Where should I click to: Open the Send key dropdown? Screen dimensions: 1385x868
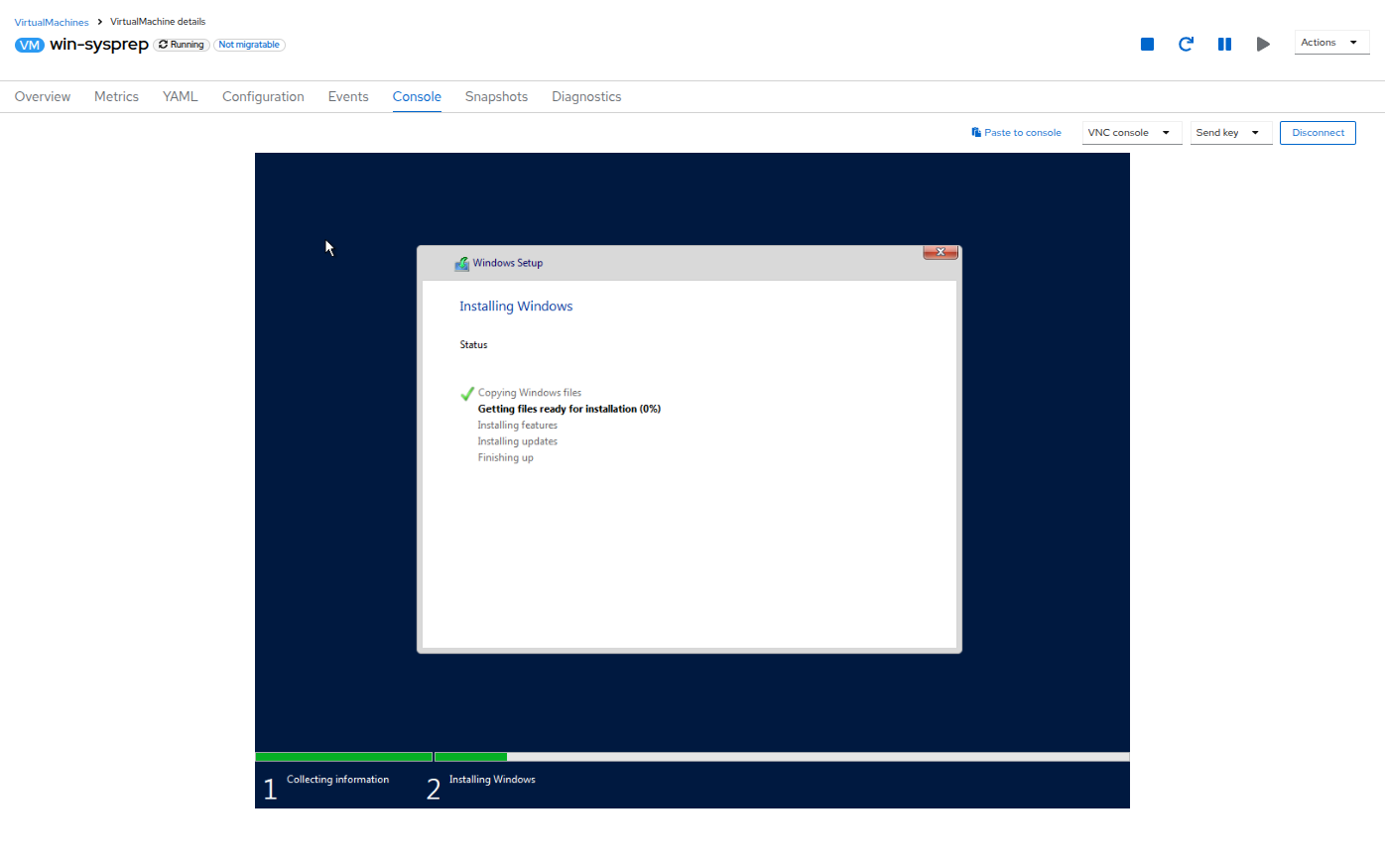coord(1230,133)
